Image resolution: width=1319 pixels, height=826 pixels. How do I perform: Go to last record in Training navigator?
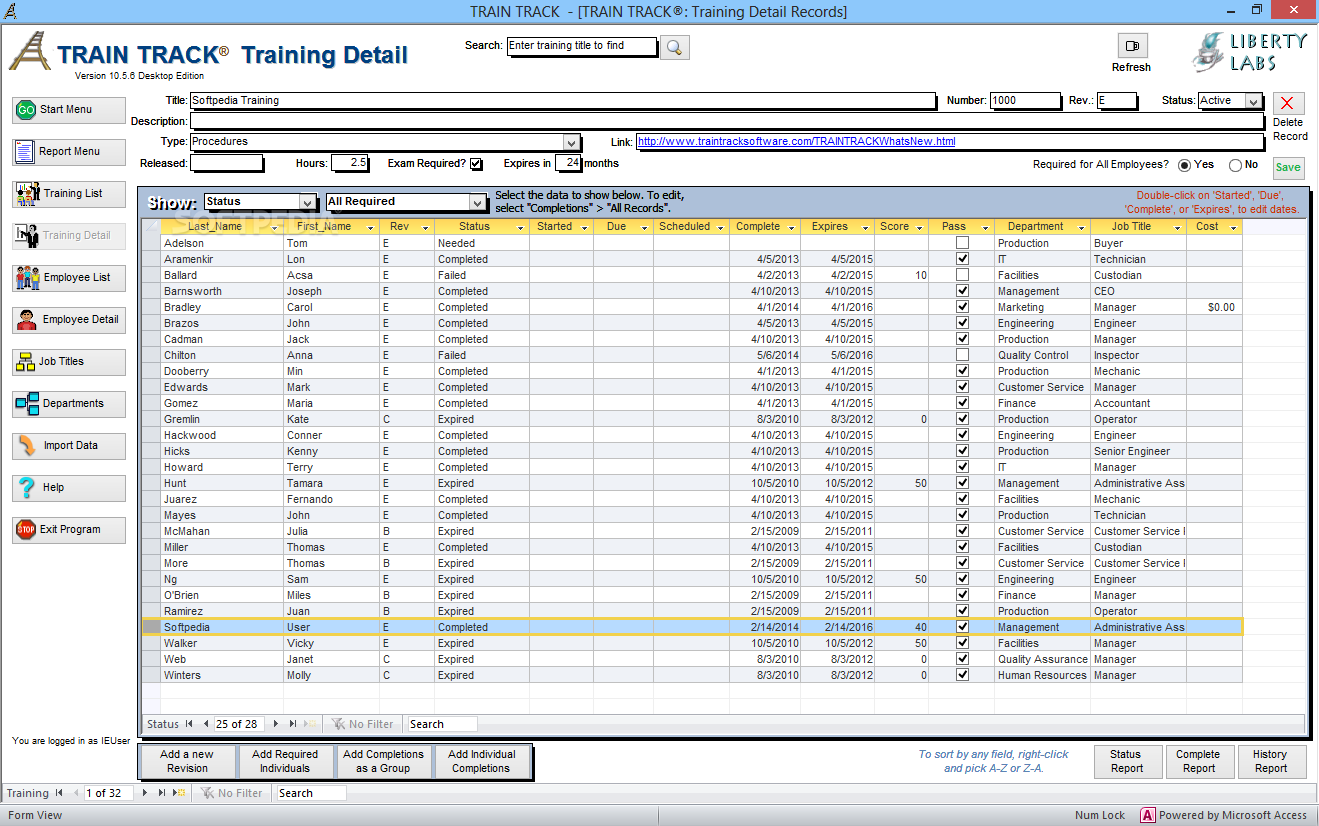click(x=162, y=793)
